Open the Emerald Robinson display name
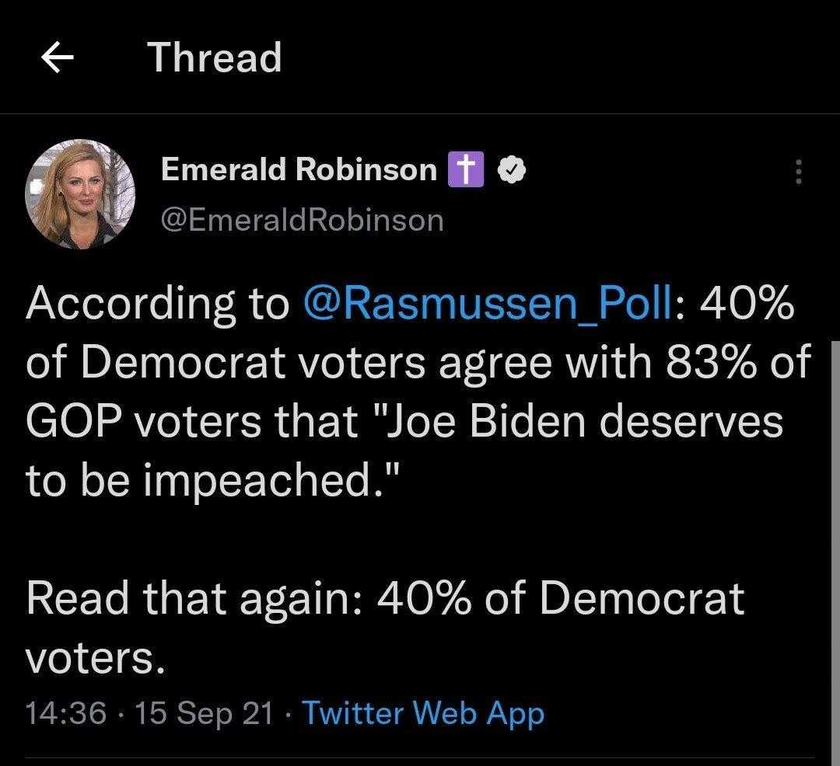This screenshot has width=840, height=766. [299, 170]
